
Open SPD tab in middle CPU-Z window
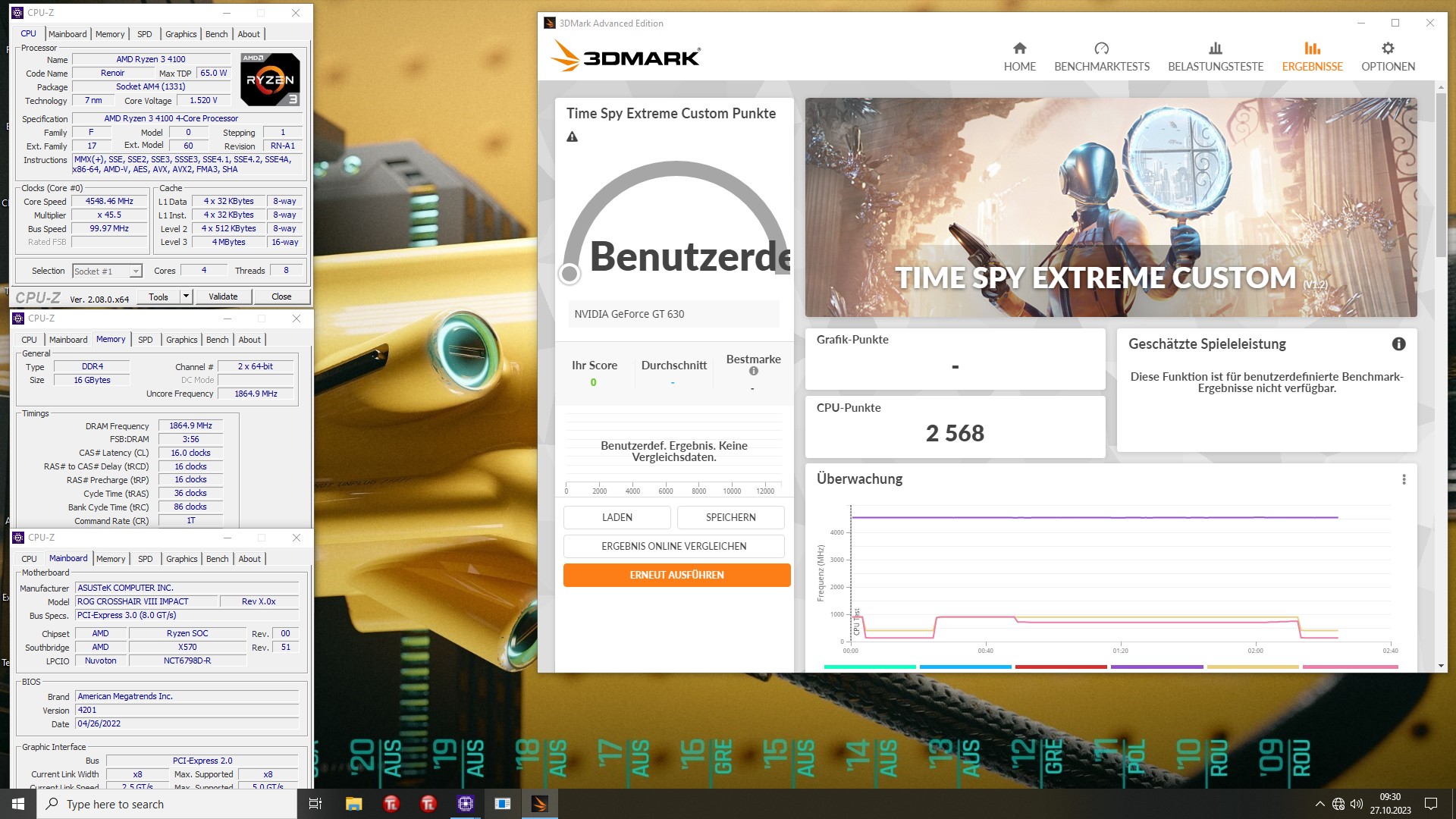pos(146,340)
